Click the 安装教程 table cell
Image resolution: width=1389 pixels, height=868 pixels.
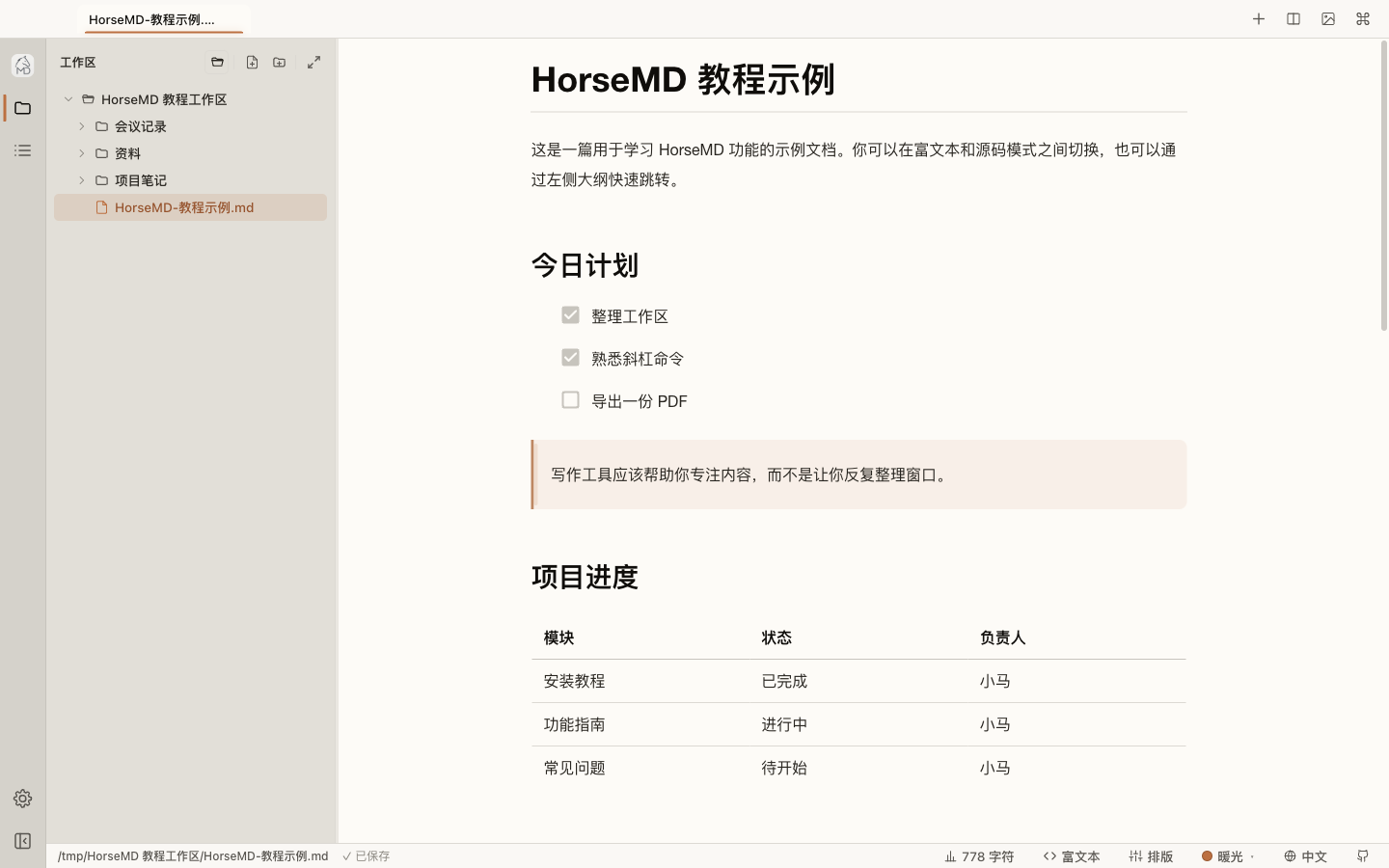click(640, 681)
